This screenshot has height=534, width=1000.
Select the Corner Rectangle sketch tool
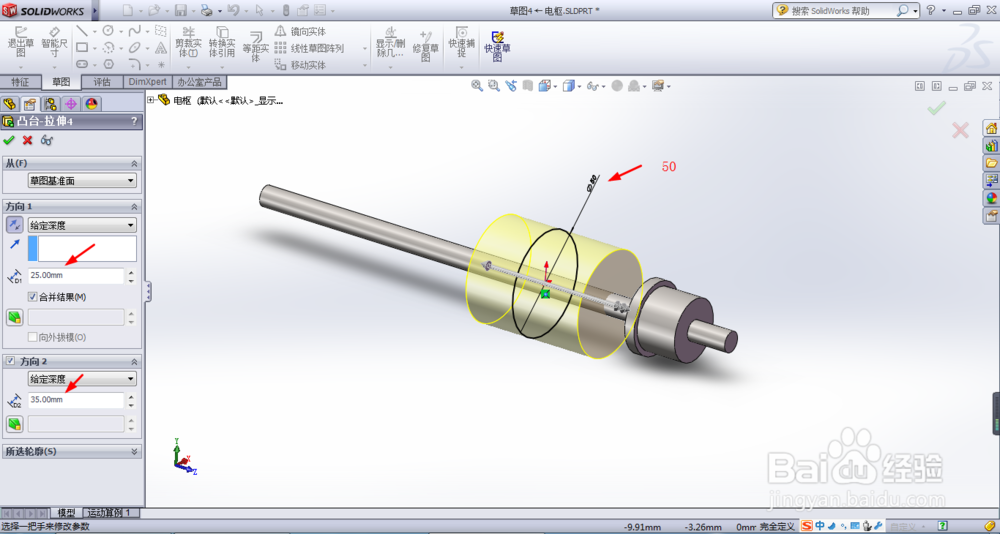click(82, 47)
